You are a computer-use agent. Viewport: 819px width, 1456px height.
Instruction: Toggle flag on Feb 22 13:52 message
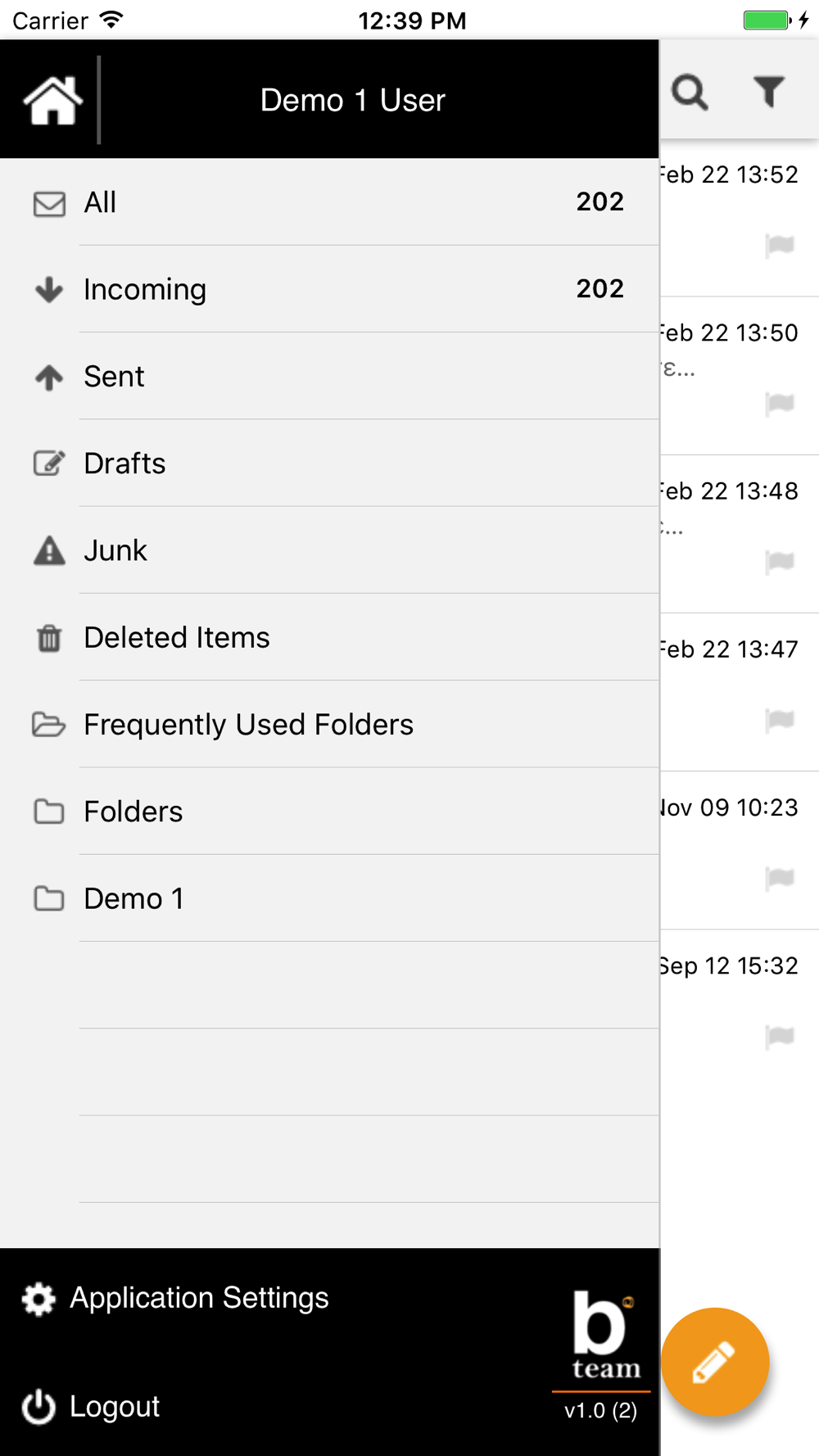coord(780,245)
